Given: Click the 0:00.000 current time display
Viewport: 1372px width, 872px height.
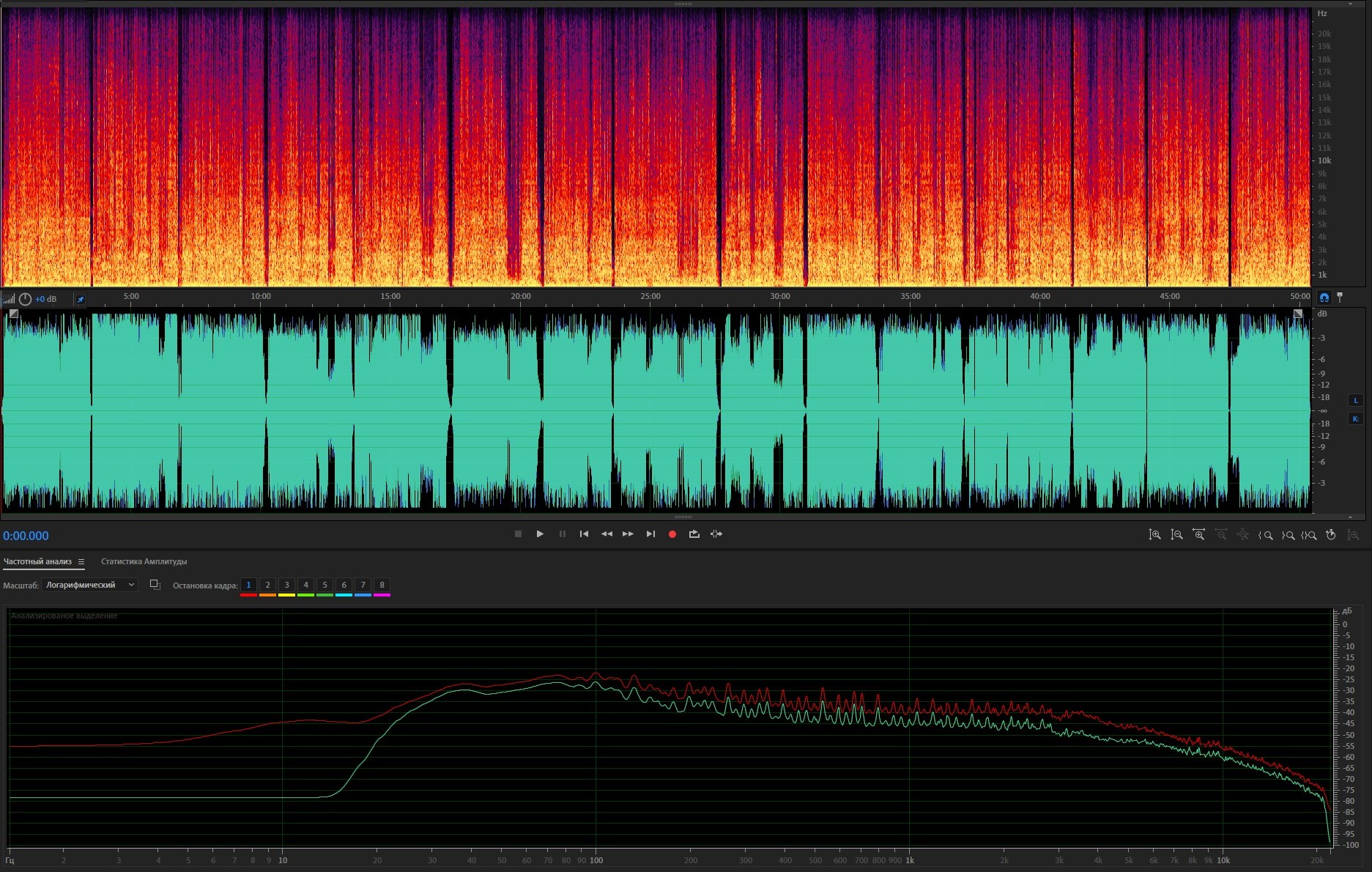Looking at the screenshot, I should 26,536.
